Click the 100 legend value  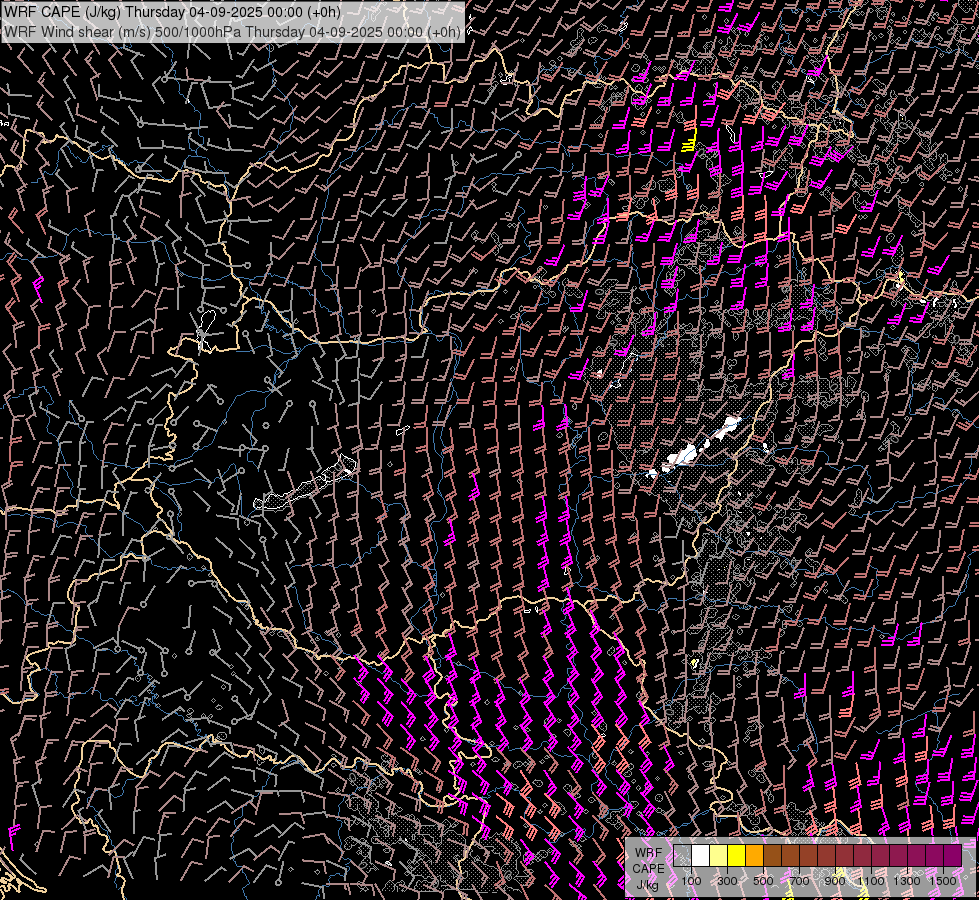691,881
